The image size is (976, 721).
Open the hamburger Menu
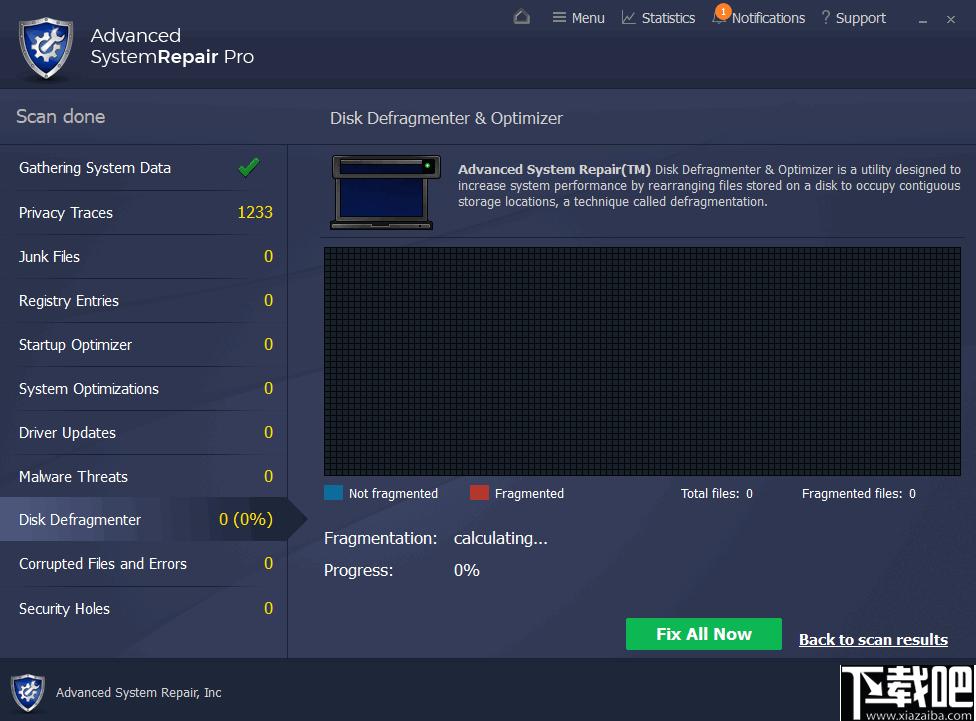[x=578, y=18]
